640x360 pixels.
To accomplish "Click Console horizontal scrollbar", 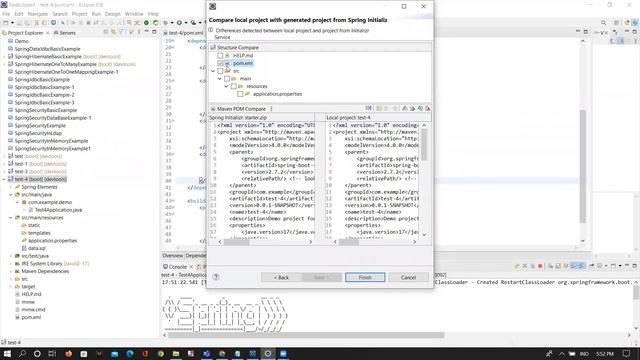I will pyautogui.click(x=306, y=336).
